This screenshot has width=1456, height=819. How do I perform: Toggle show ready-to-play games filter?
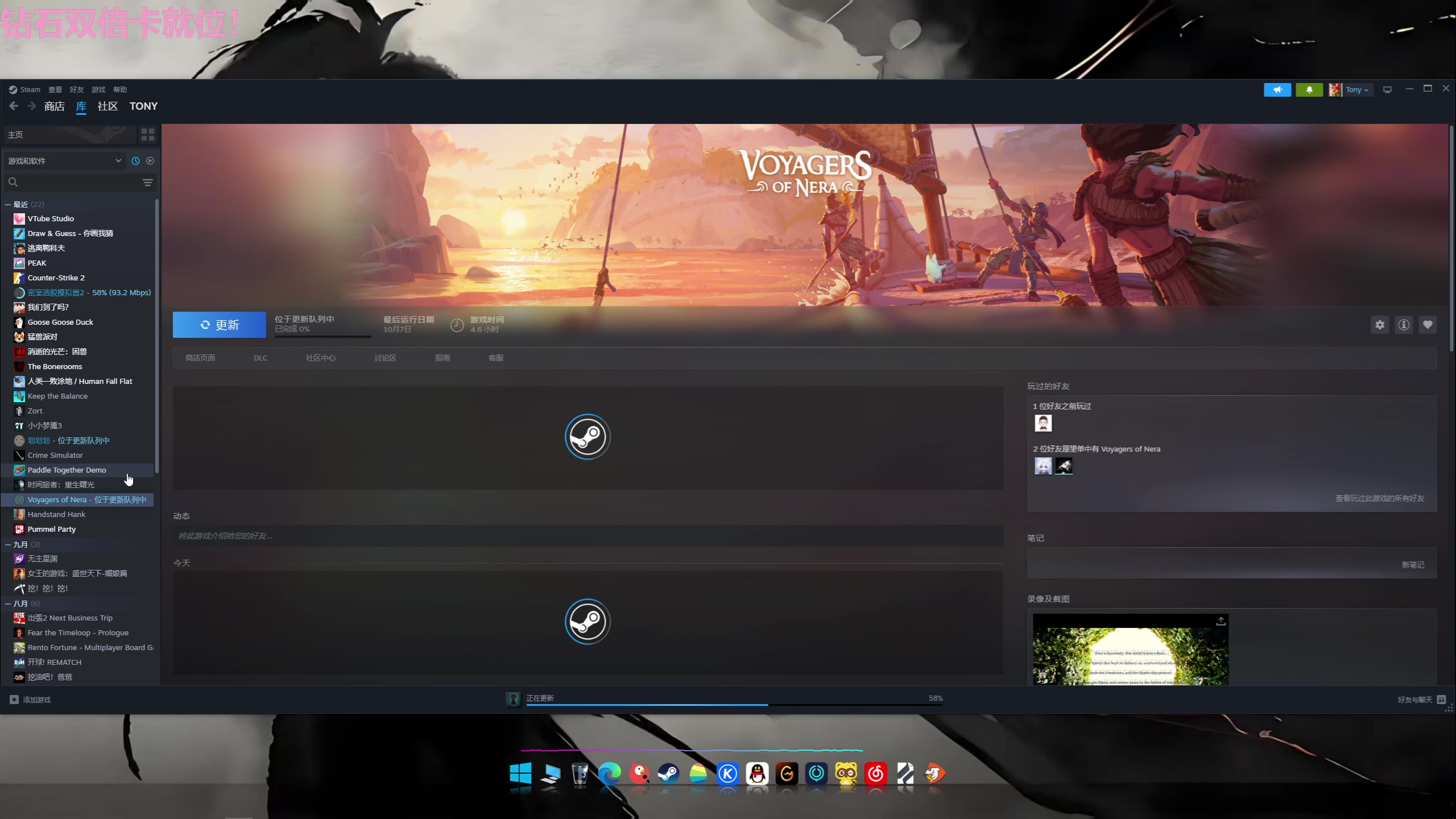[x=150, y=161]
